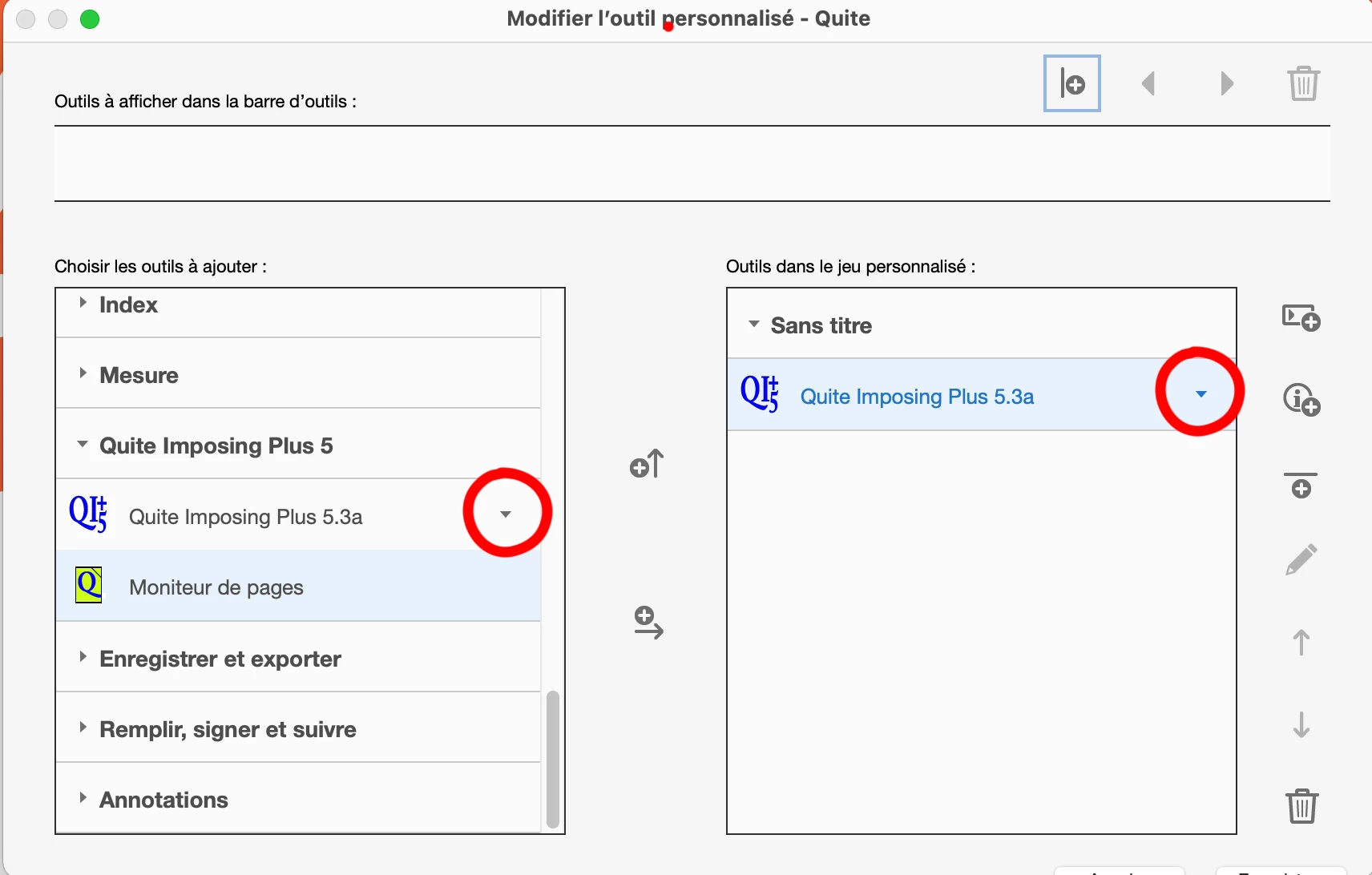Click the move right arrow icon
Image resolution: width=1372 pixels, height=875 pixels.
click(1226, 83)
